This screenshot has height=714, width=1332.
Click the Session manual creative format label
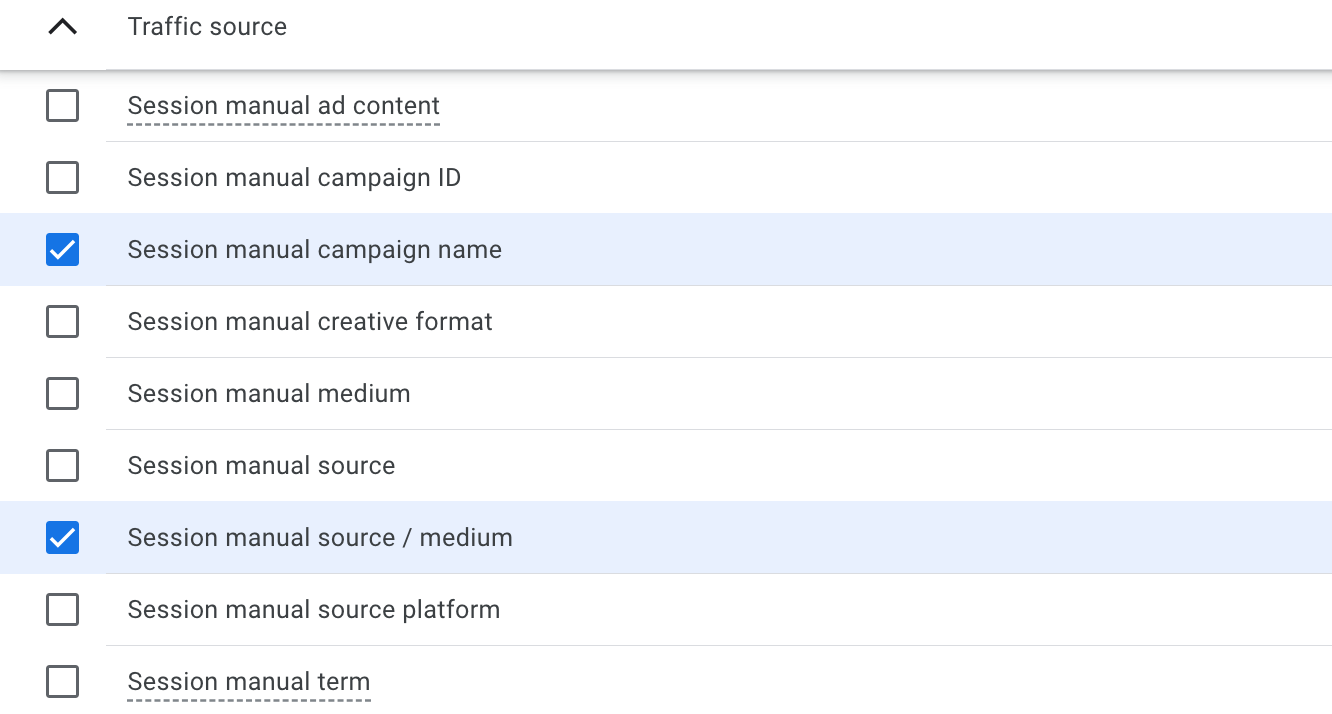pyautogui.click(x=310, y=321)
